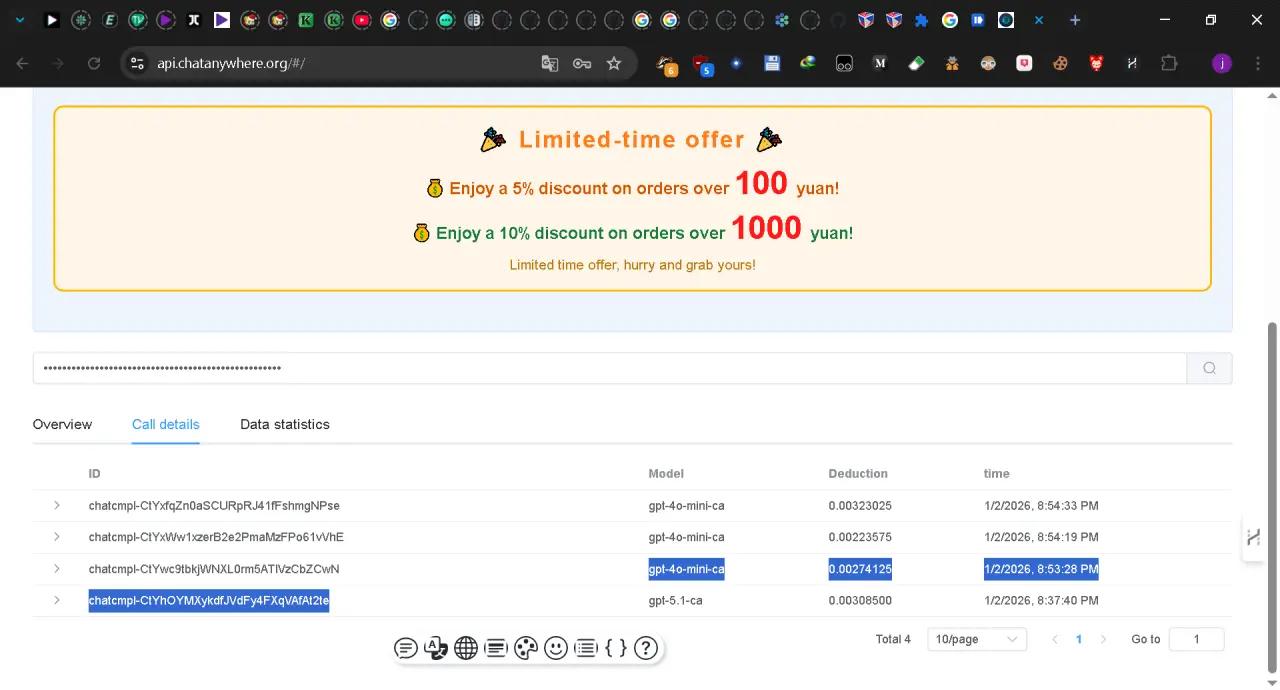The height and width of the screenshot is (690, 1280).
Task: Click ID text chatcmpl-CtYhOYMXykdfJVdFy4FXqVAfAt2te
Action: click(x=209, y=600)
